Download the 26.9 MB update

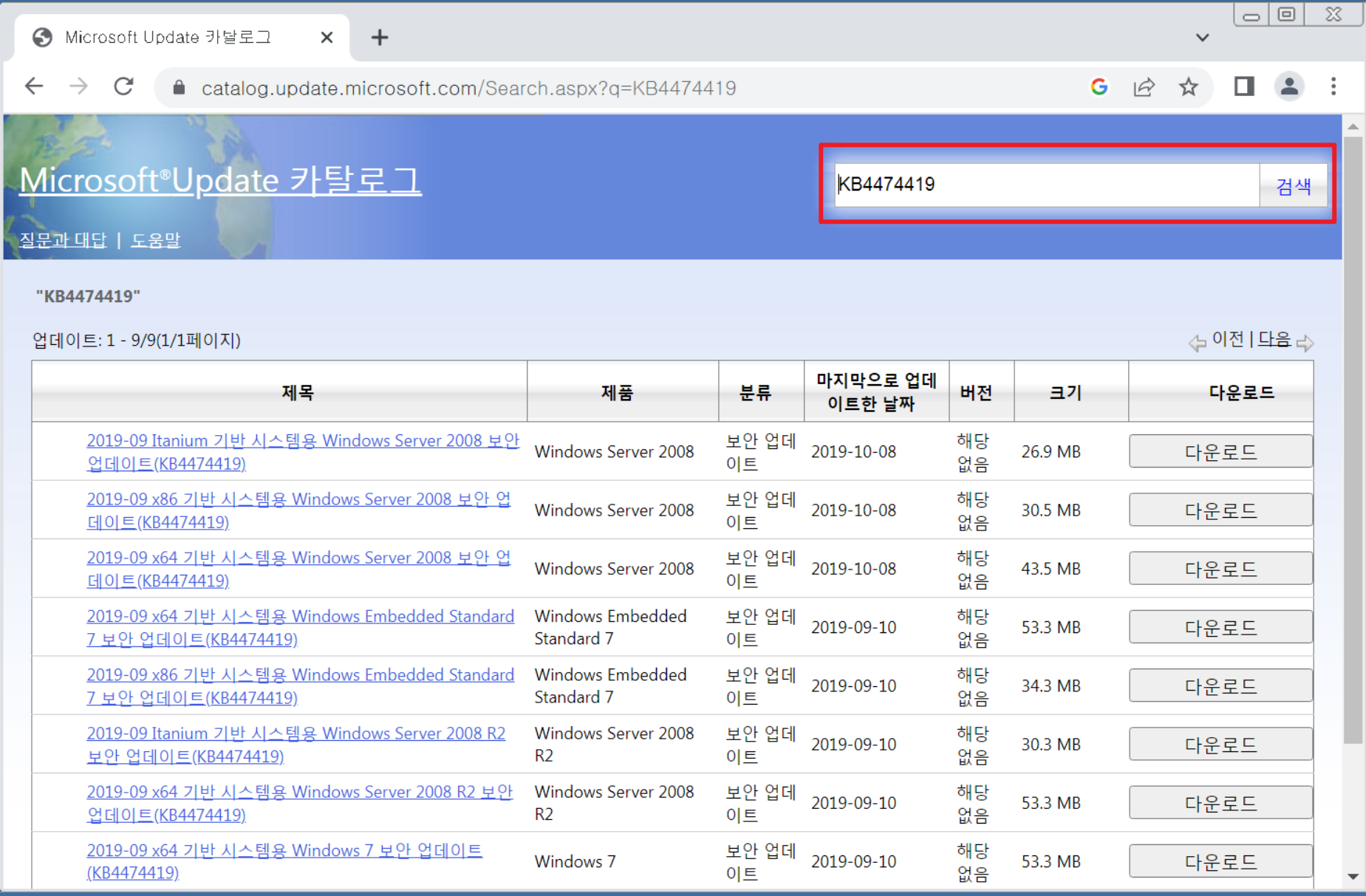[1220, 451]
